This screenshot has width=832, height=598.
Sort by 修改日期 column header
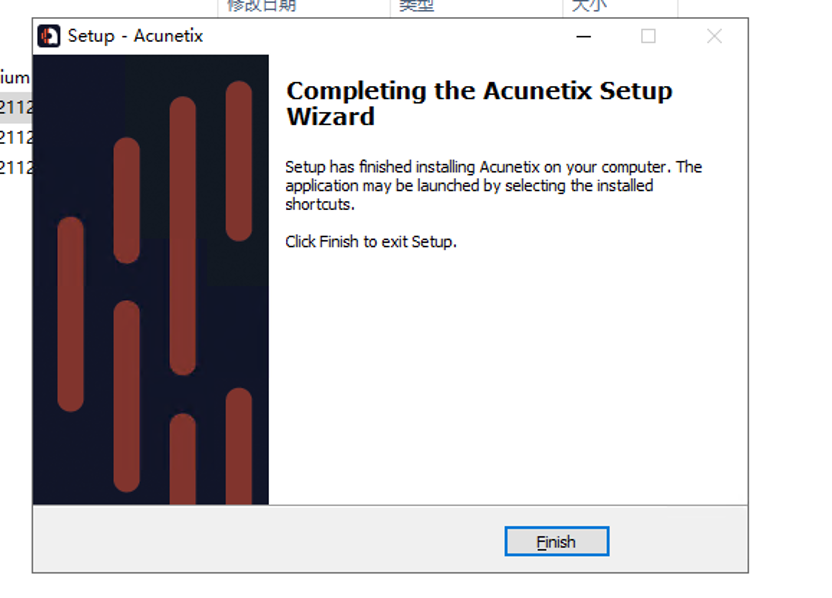point(261,5)
